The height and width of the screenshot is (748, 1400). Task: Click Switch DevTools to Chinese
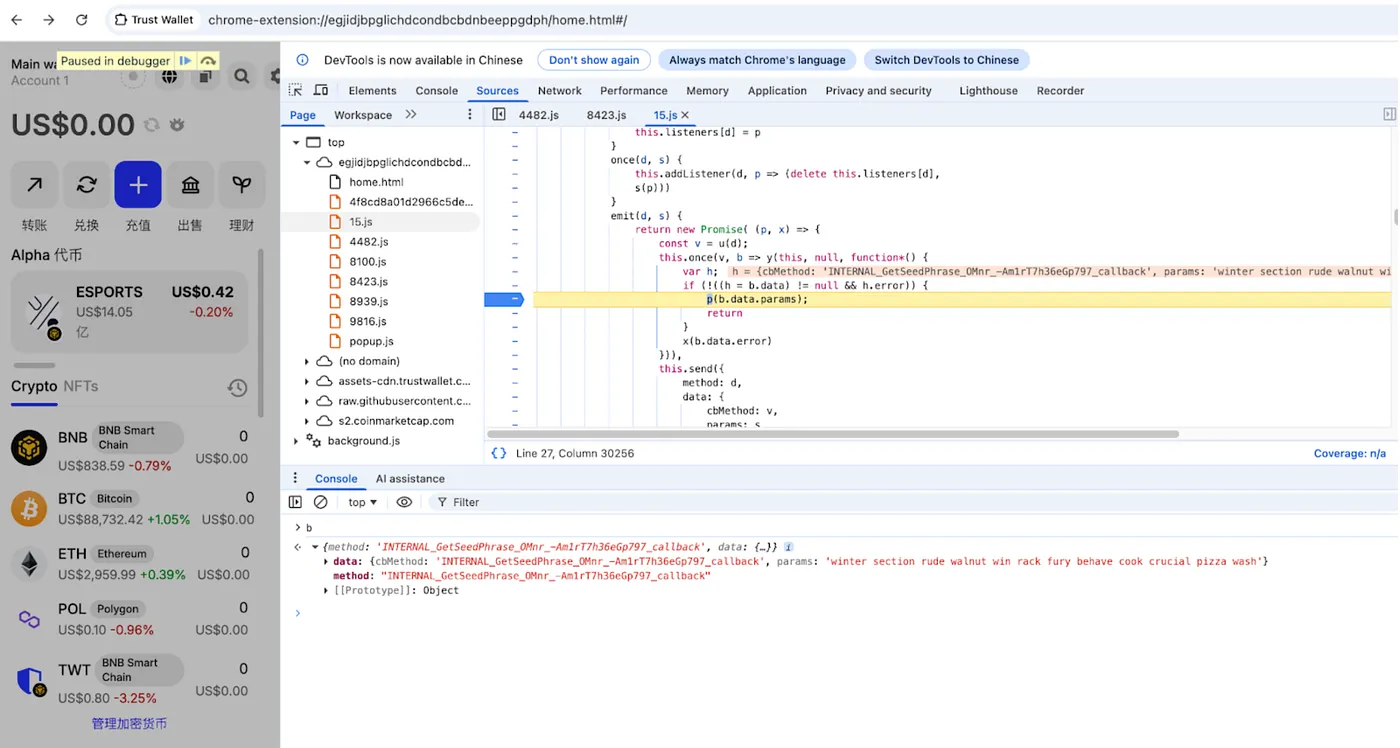[x=946, y=60]
